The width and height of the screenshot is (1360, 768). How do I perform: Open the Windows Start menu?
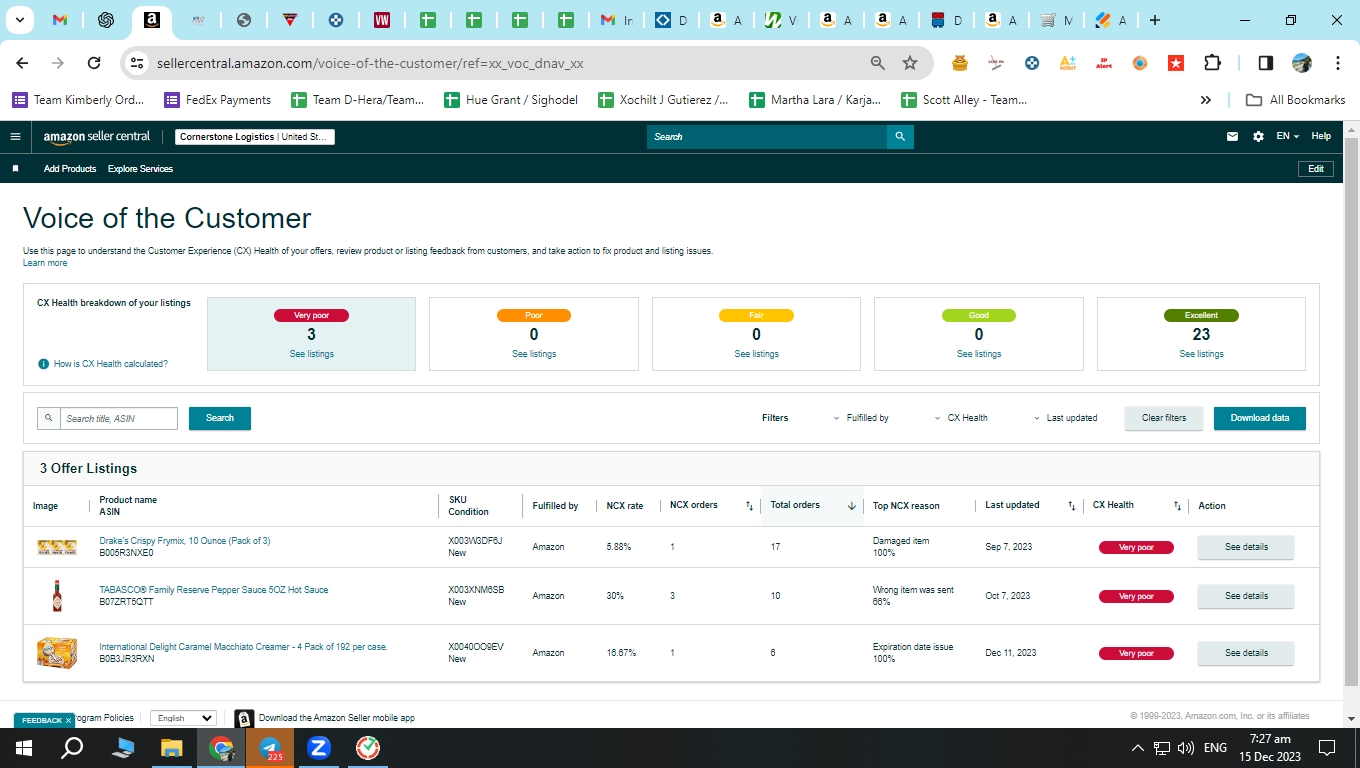click(24, 747)
